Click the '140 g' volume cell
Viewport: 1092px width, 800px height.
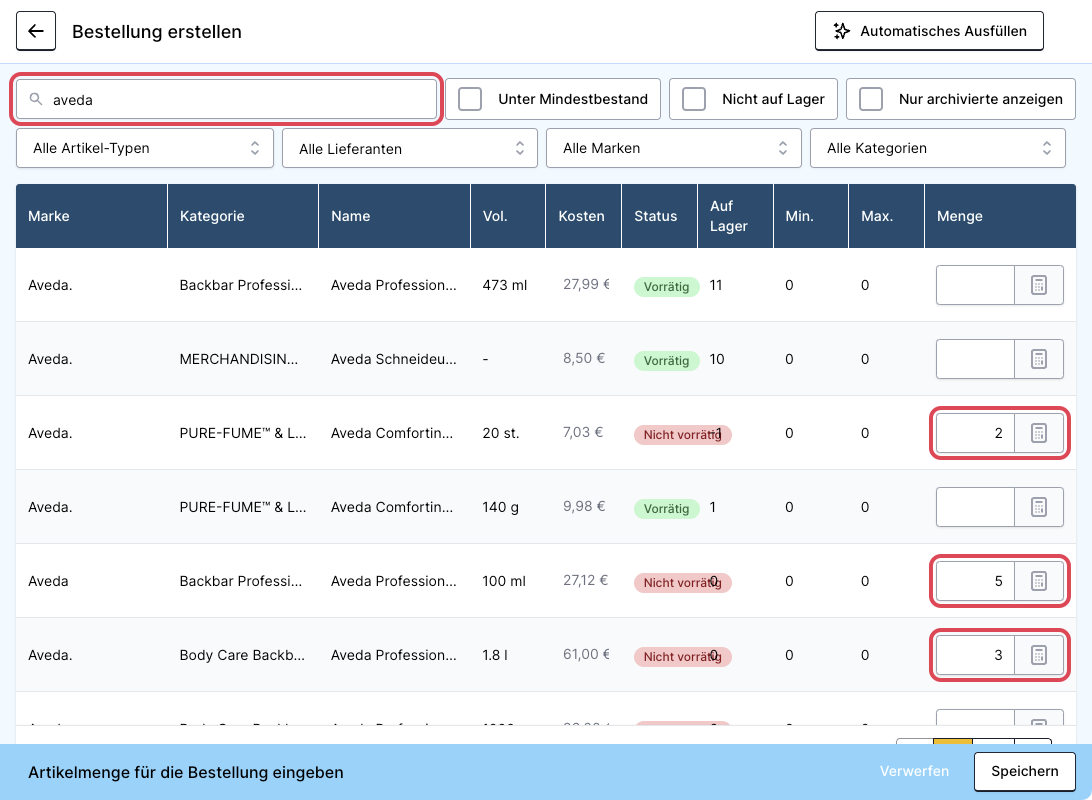click(501, 507)
